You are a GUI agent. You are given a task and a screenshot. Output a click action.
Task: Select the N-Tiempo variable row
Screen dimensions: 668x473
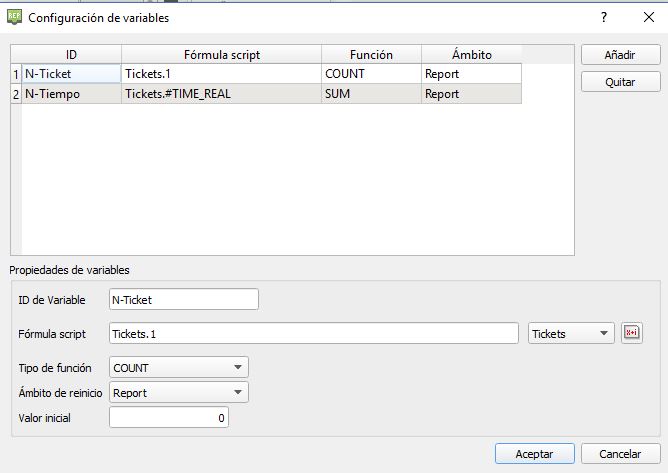70,94
